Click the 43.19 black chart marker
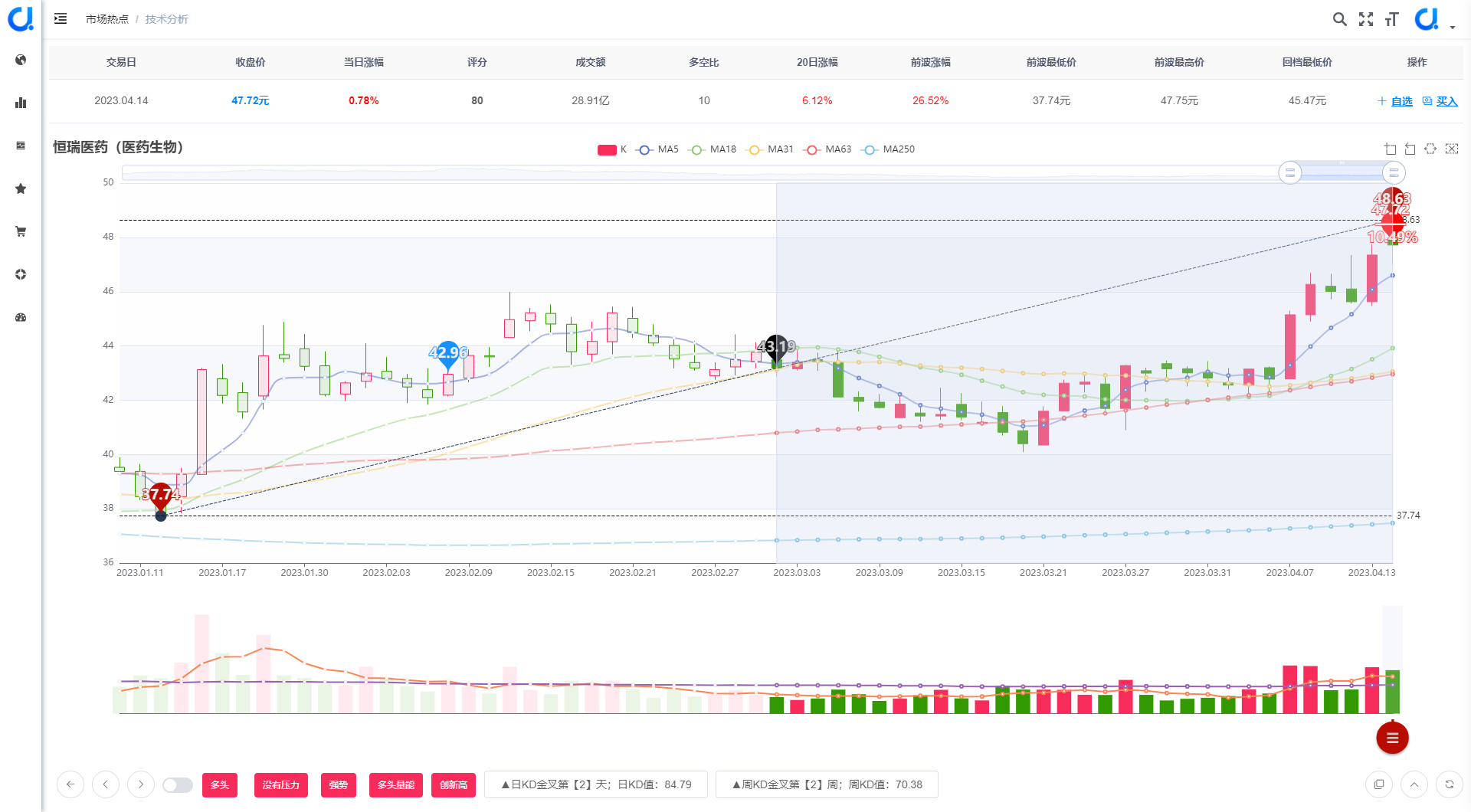This screenshot has width=1471, height=812. click(776, 348)
